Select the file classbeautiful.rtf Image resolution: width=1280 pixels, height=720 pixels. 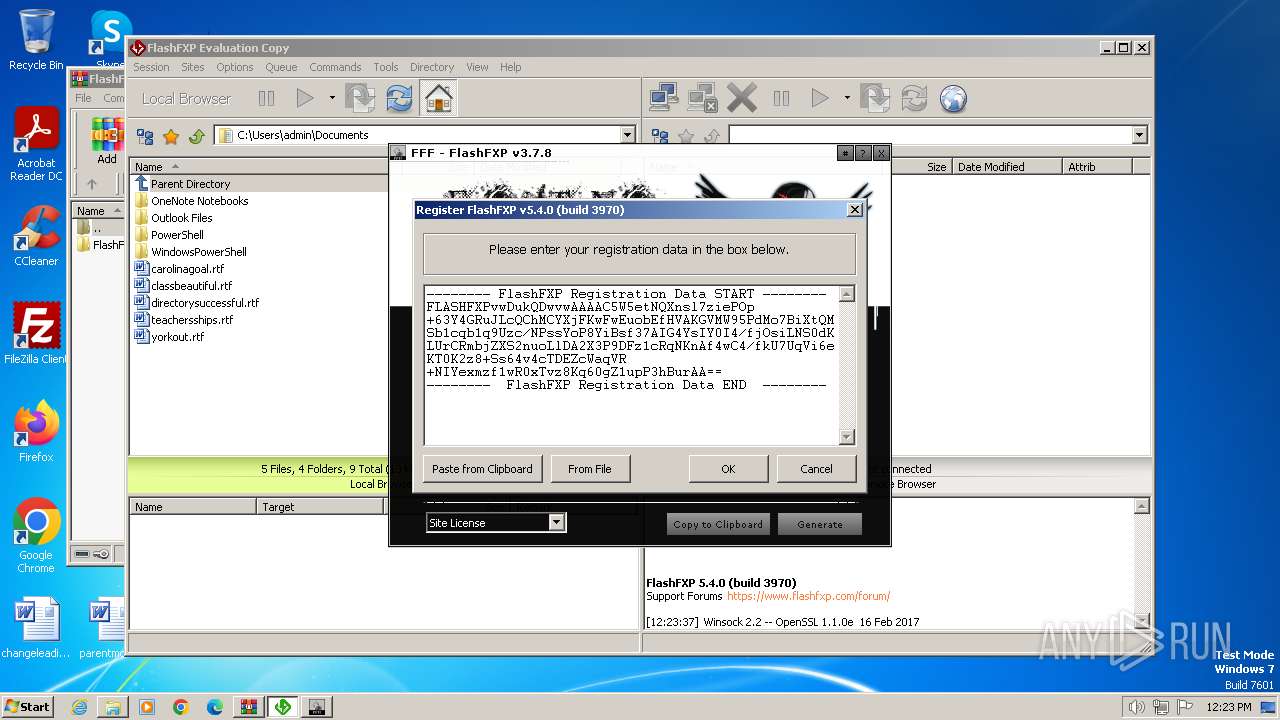tap(191, 286)
